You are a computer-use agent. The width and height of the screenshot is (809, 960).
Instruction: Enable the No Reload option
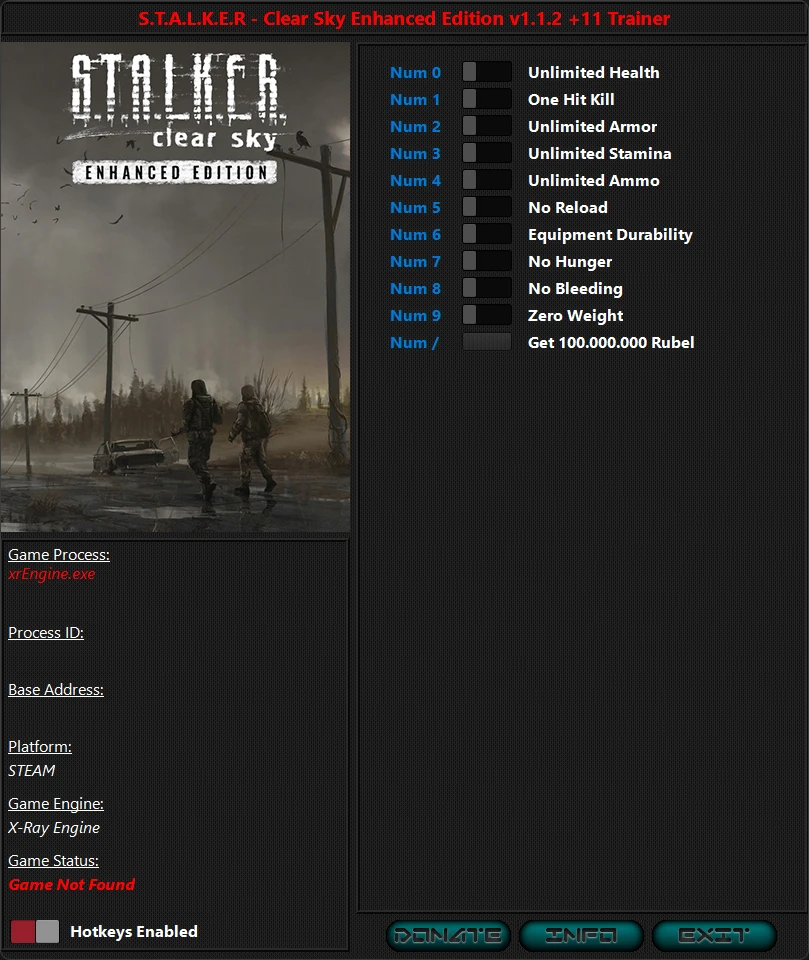(486, 207)
